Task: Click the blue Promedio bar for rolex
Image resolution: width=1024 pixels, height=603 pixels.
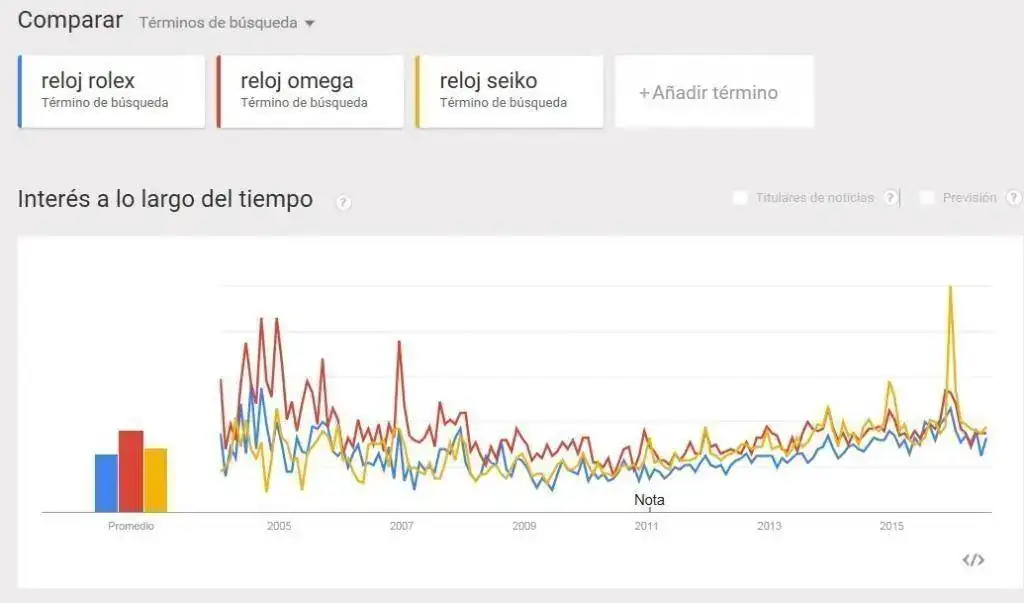Action: [106, 483]
